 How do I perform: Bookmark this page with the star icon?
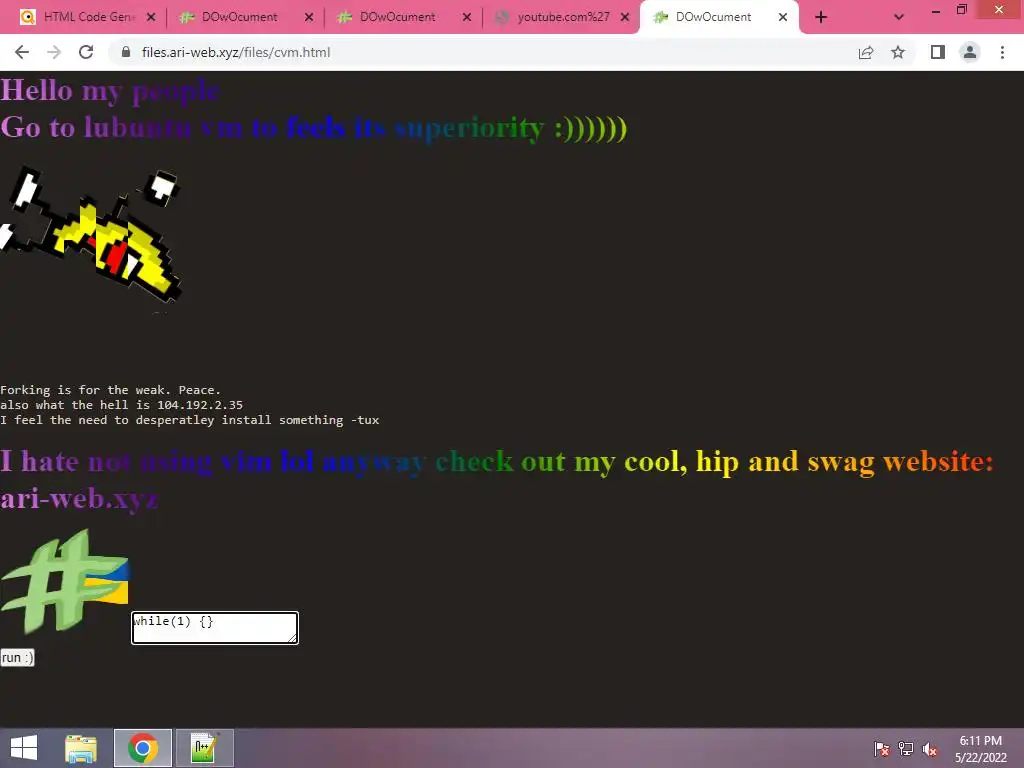[898, 52]
